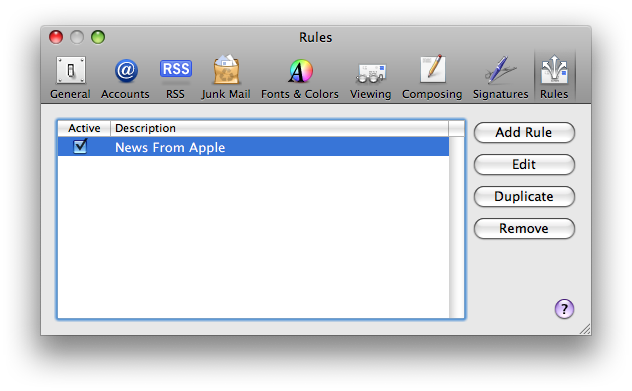
Task: Click the Add Rule button
Action: [x=524, y=133]
